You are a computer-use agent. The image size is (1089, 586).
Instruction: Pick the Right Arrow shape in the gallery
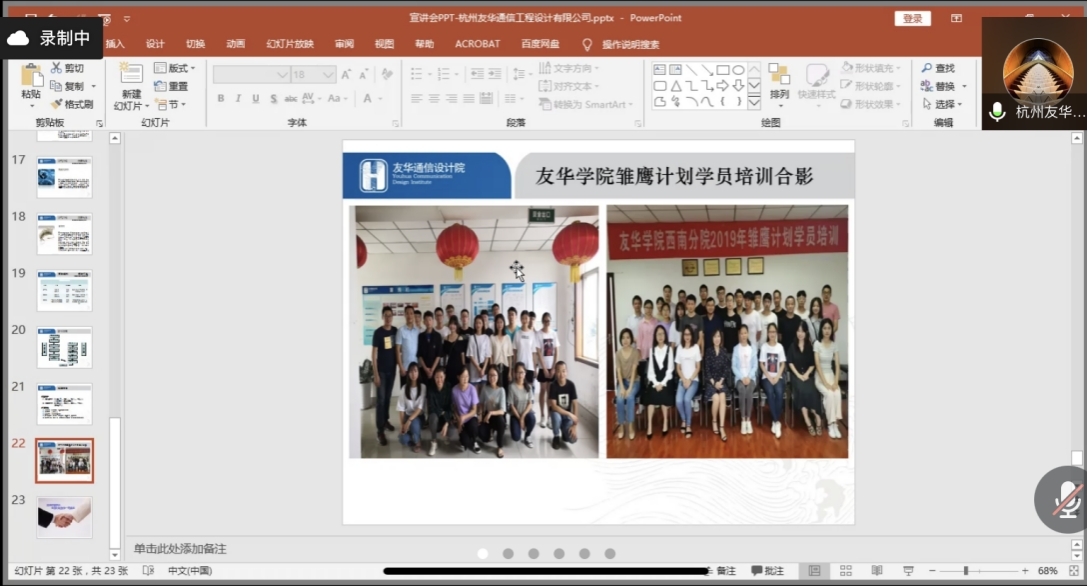click(x=723, y=86)
